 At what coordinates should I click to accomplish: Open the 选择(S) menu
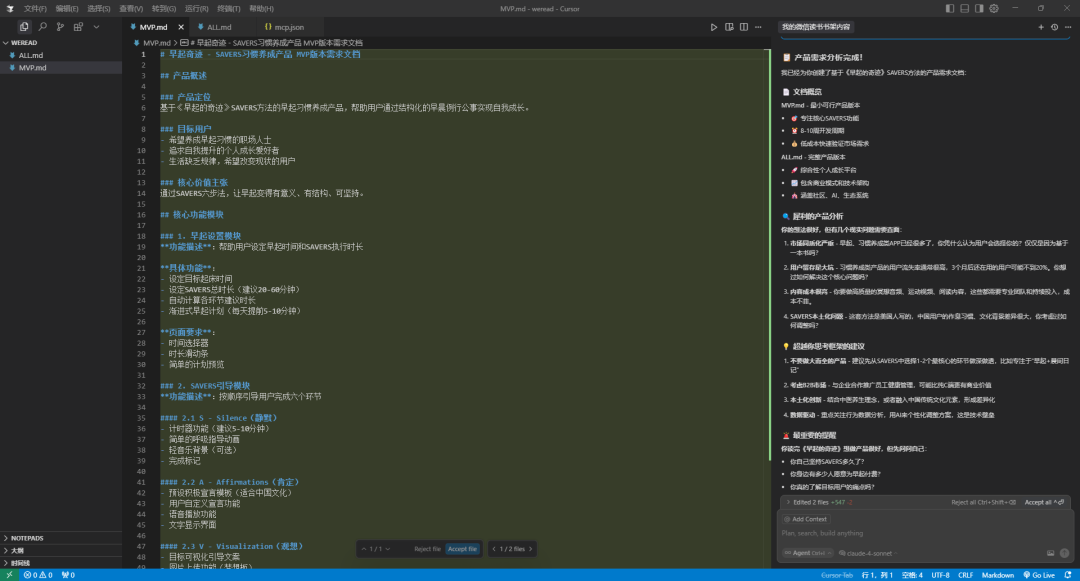point(98,9)
